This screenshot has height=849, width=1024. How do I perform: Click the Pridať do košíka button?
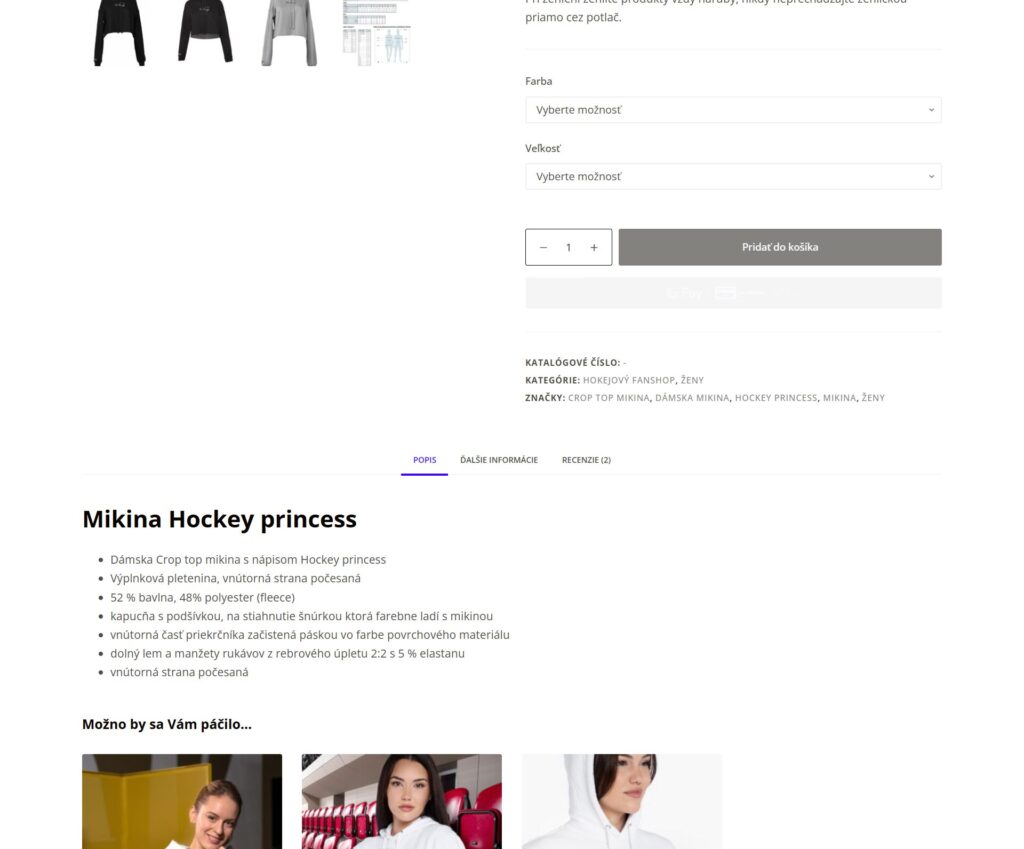(x=780, y=247)
